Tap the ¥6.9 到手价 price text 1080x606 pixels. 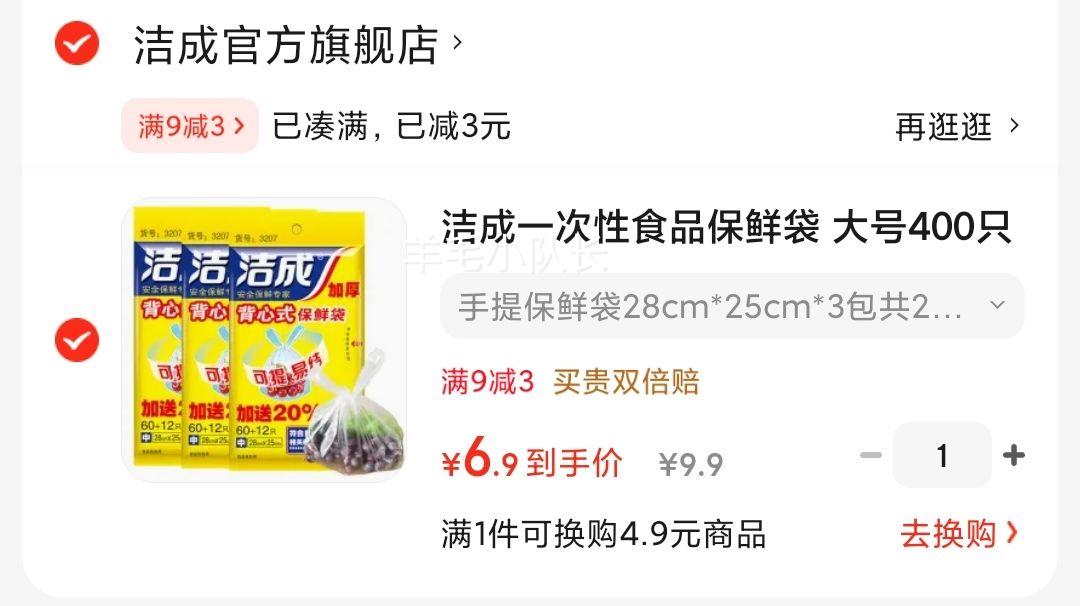532,460
